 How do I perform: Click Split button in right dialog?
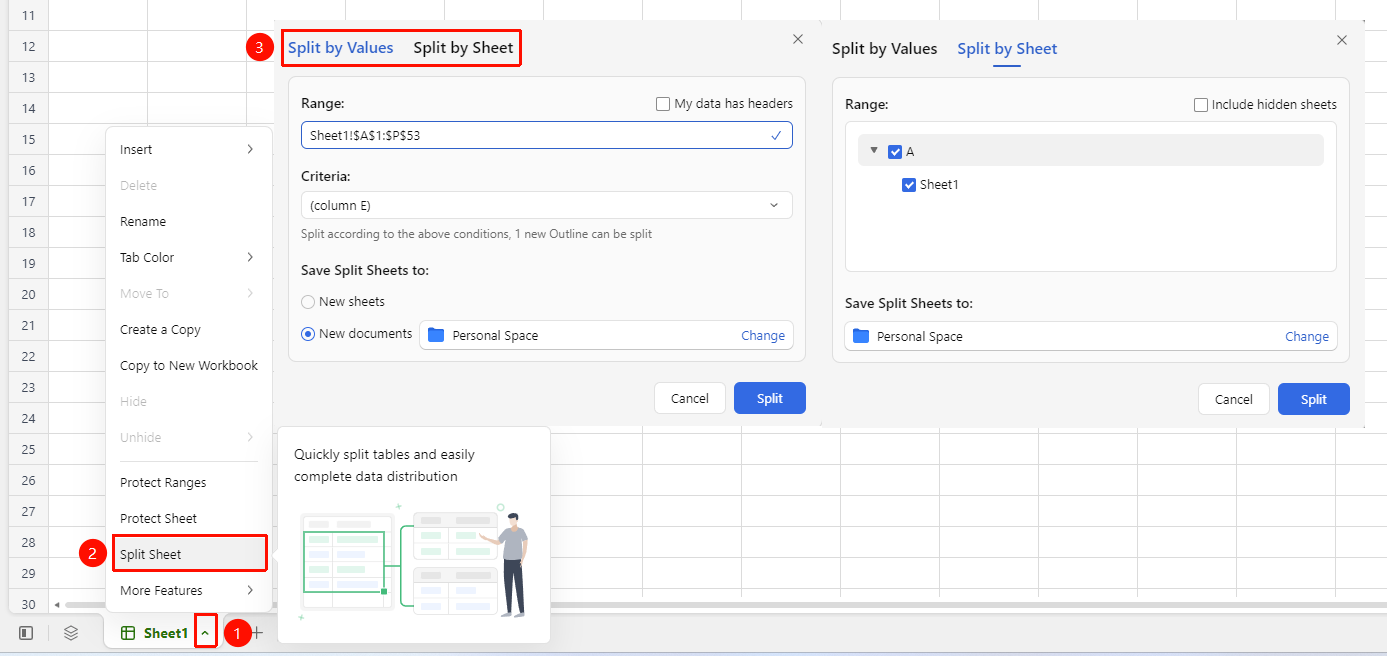[1314, 399]
